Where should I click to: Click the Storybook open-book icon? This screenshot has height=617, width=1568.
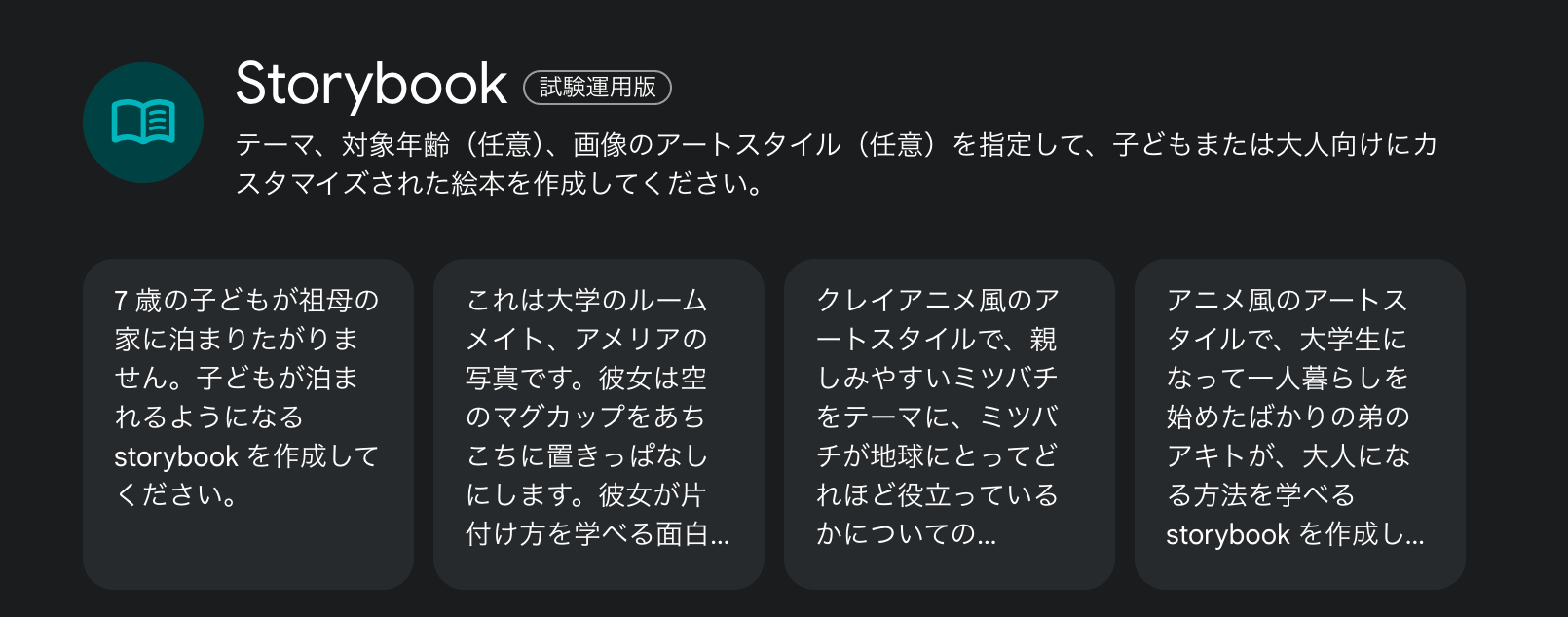pyautogui.click(x=143, y=123)
